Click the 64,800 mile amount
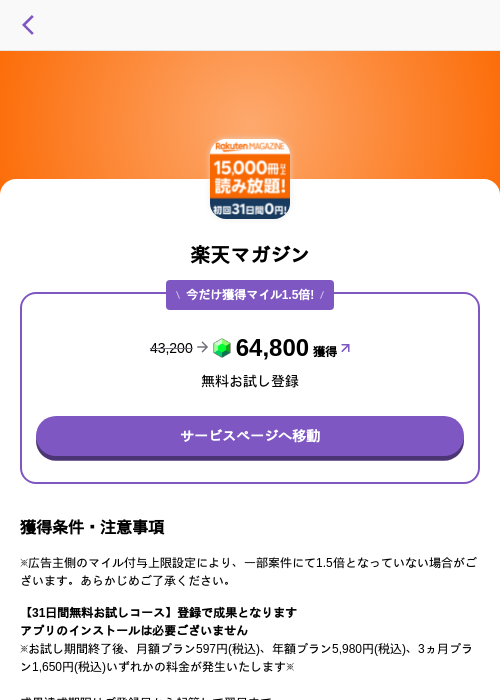Viewport: 500px width, 700px height. pos(272,348)
